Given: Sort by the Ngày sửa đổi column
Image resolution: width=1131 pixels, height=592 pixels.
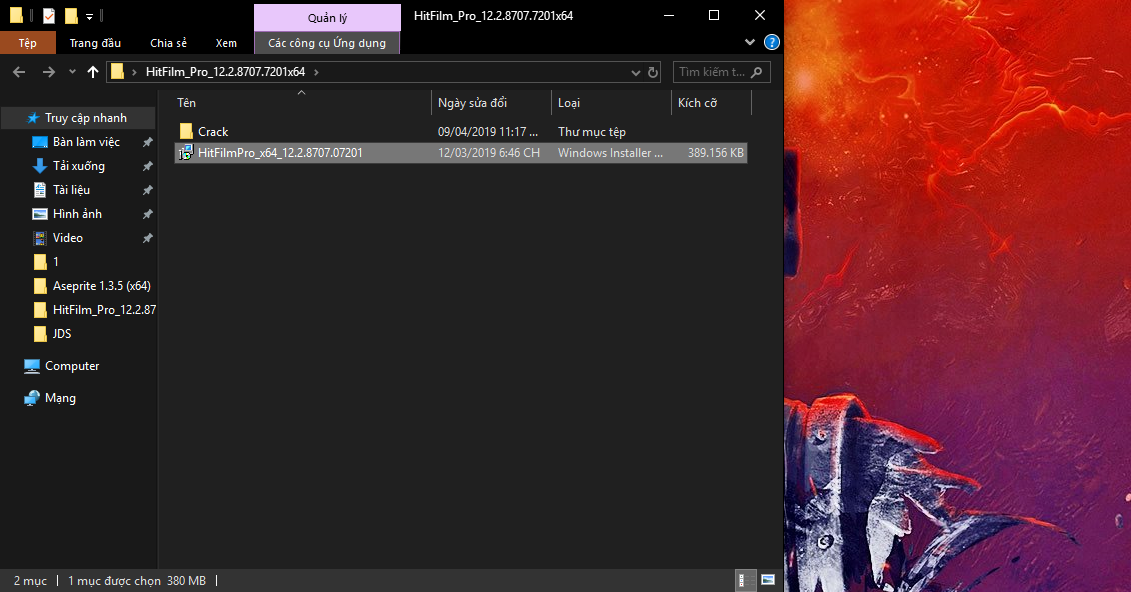Looking at the screenshot, I should pos(472,103).
